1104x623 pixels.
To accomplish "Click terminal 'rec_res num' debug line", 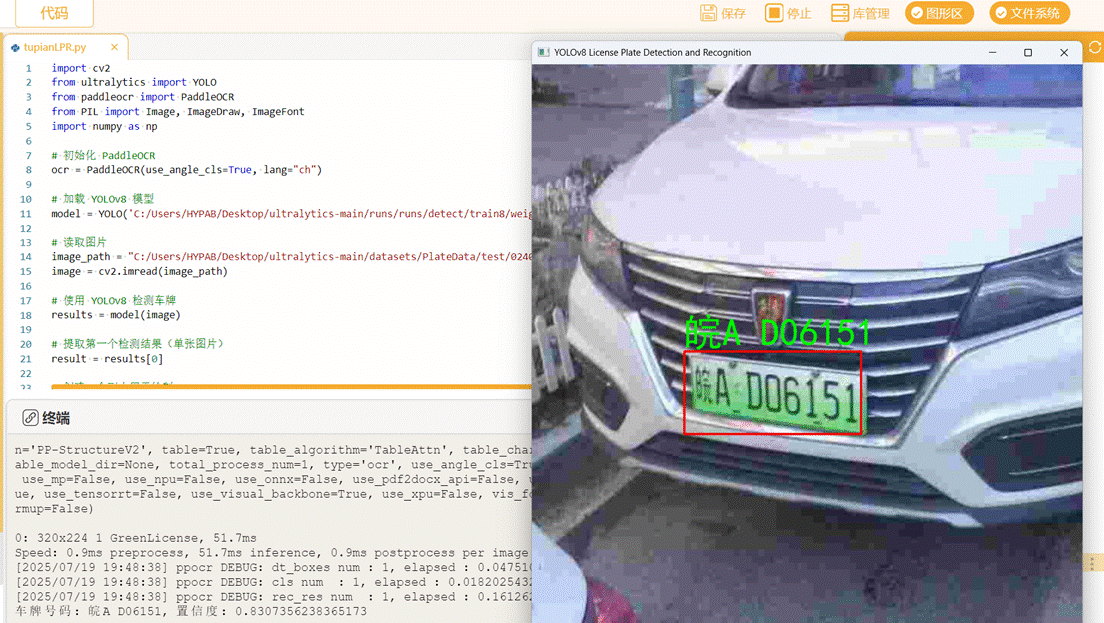I will (273, 597).
